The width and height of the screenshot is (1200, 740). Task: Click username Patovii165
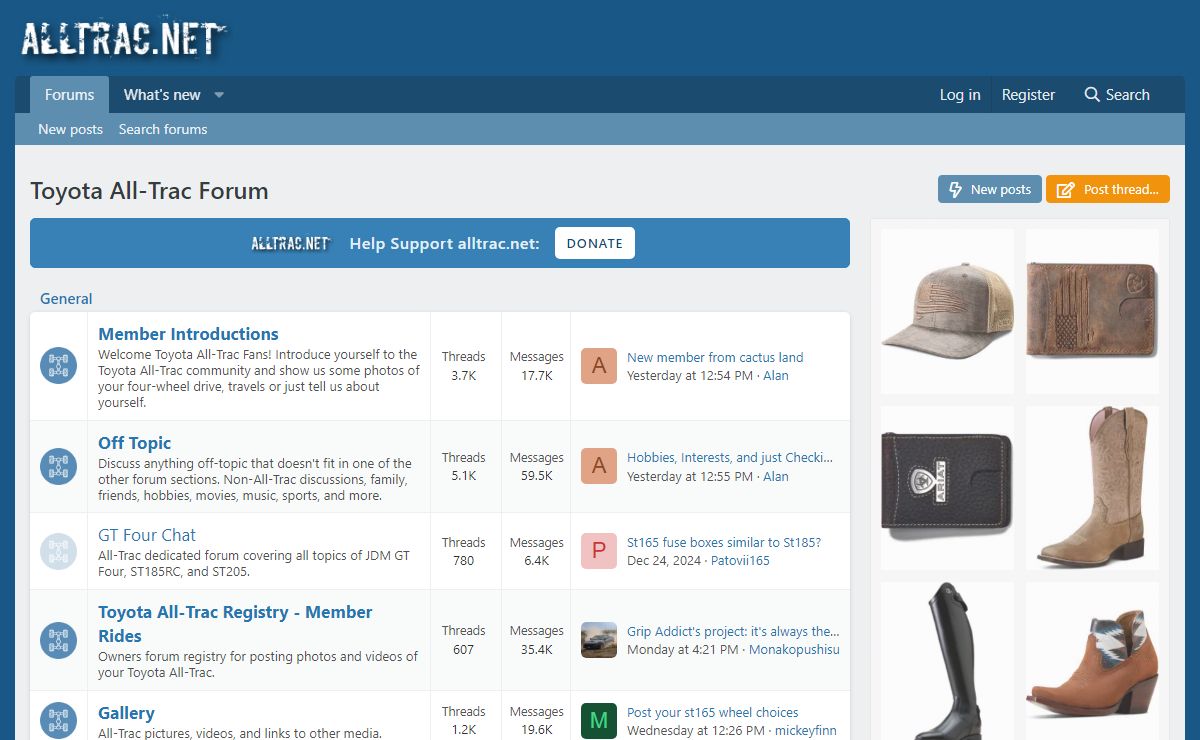(x=740, y=560)
